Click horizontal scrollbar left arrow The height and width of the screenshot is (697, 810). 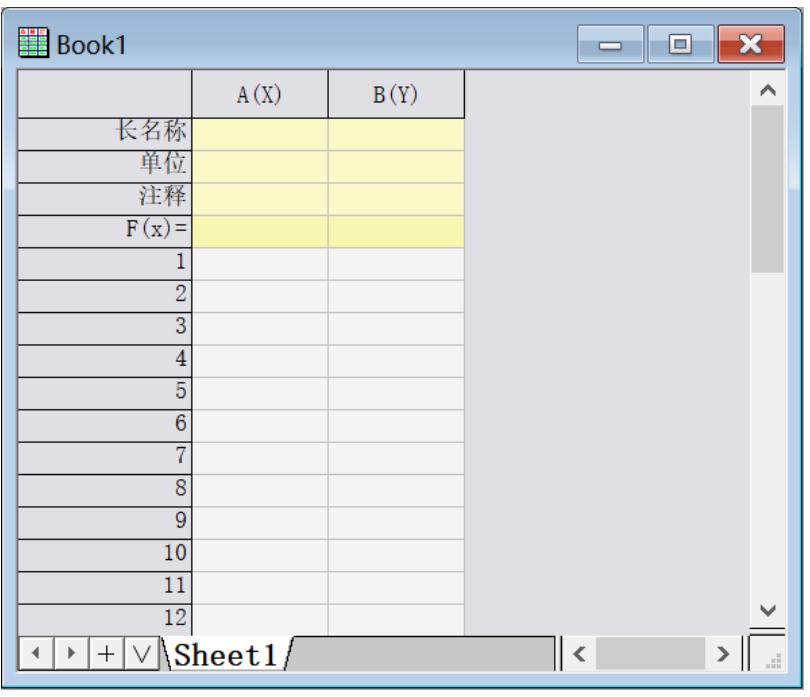pyautogui.click(x=579, y=654)
